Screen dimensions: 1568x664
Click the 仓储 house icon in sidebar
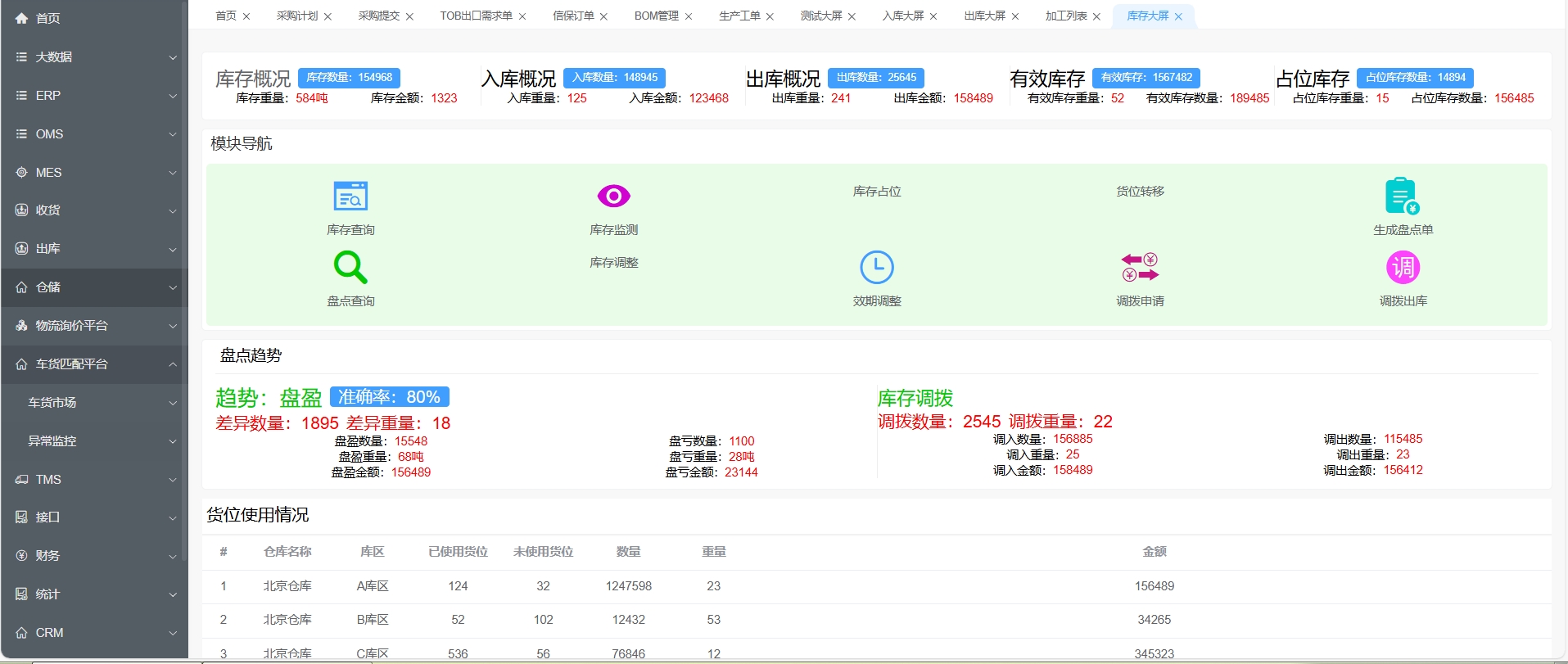click(21, 287)
